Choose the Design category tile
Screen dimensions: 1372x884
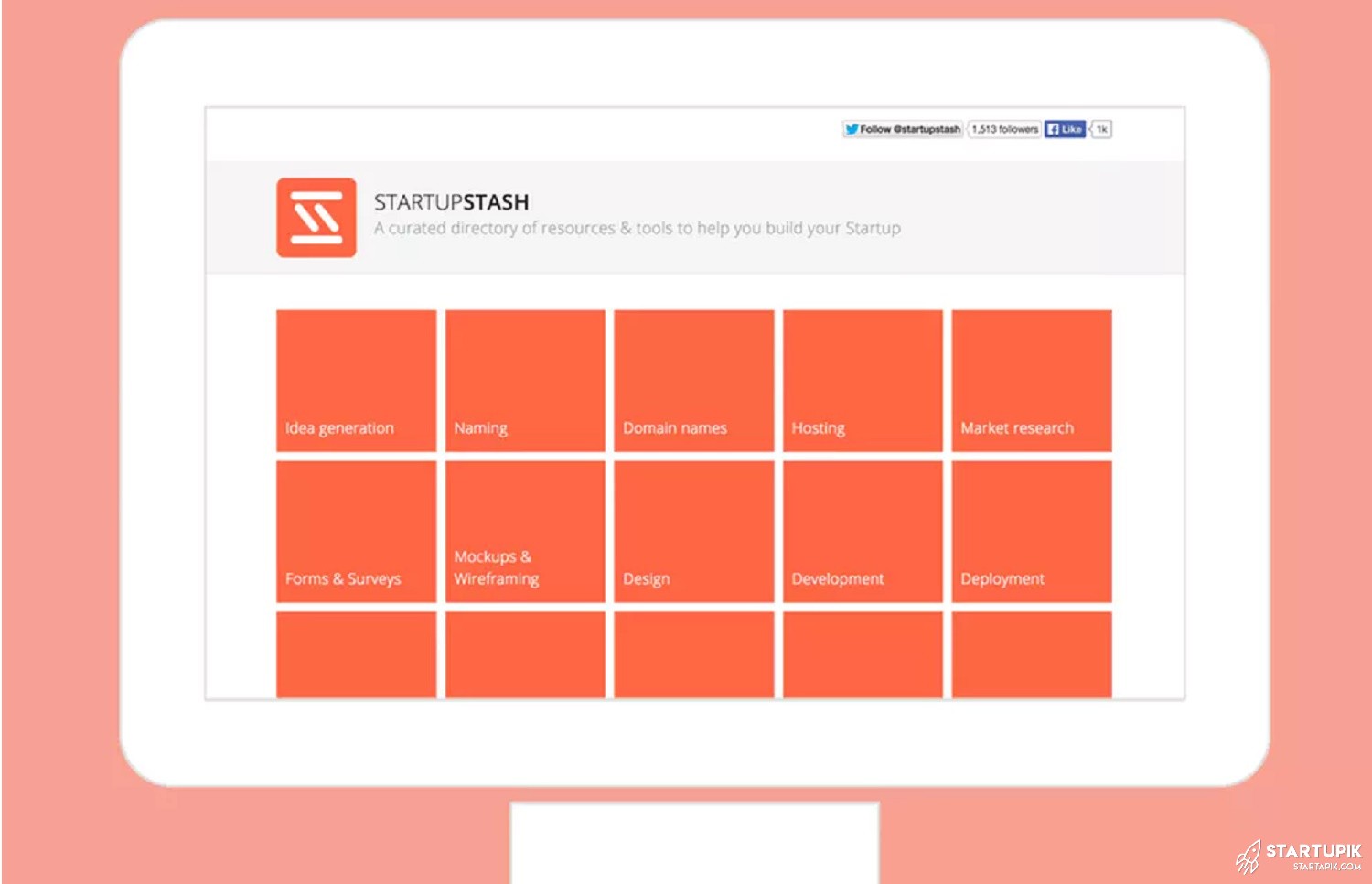click(x=693, y=532)
